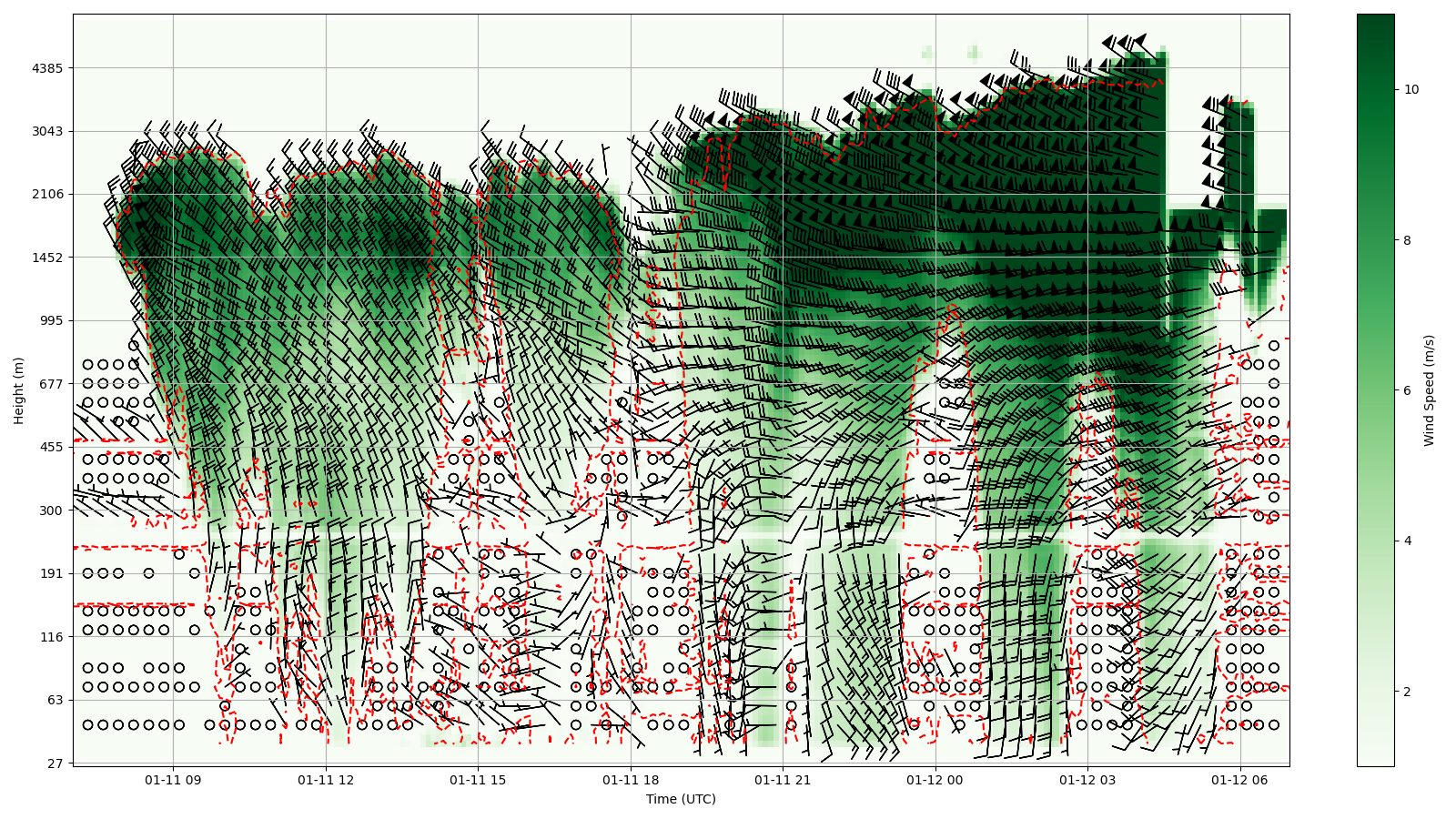Click the darkest green top of the colorbar

(1375, 18)
